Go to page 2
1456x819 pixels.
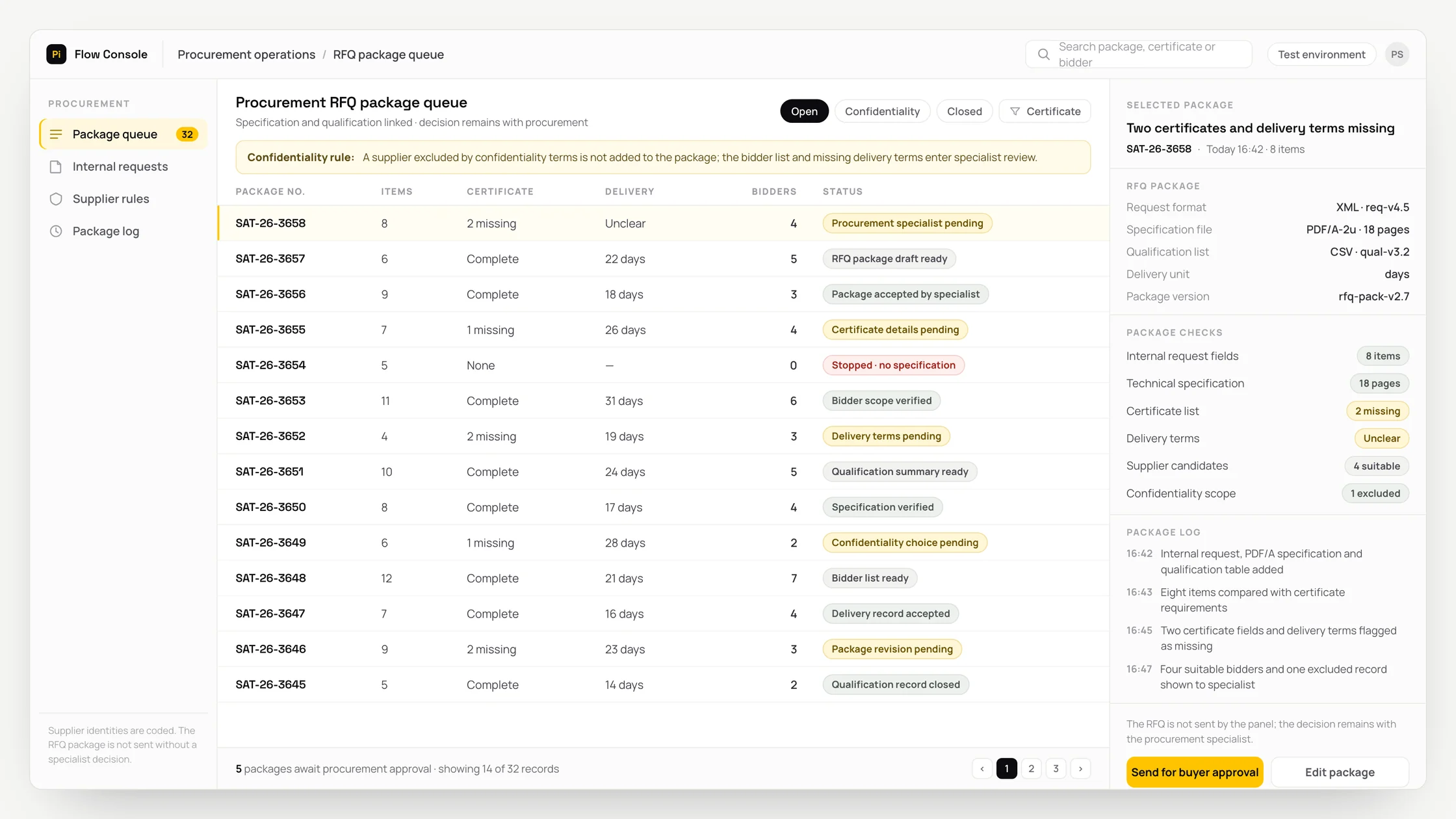tap(1031, 768)
